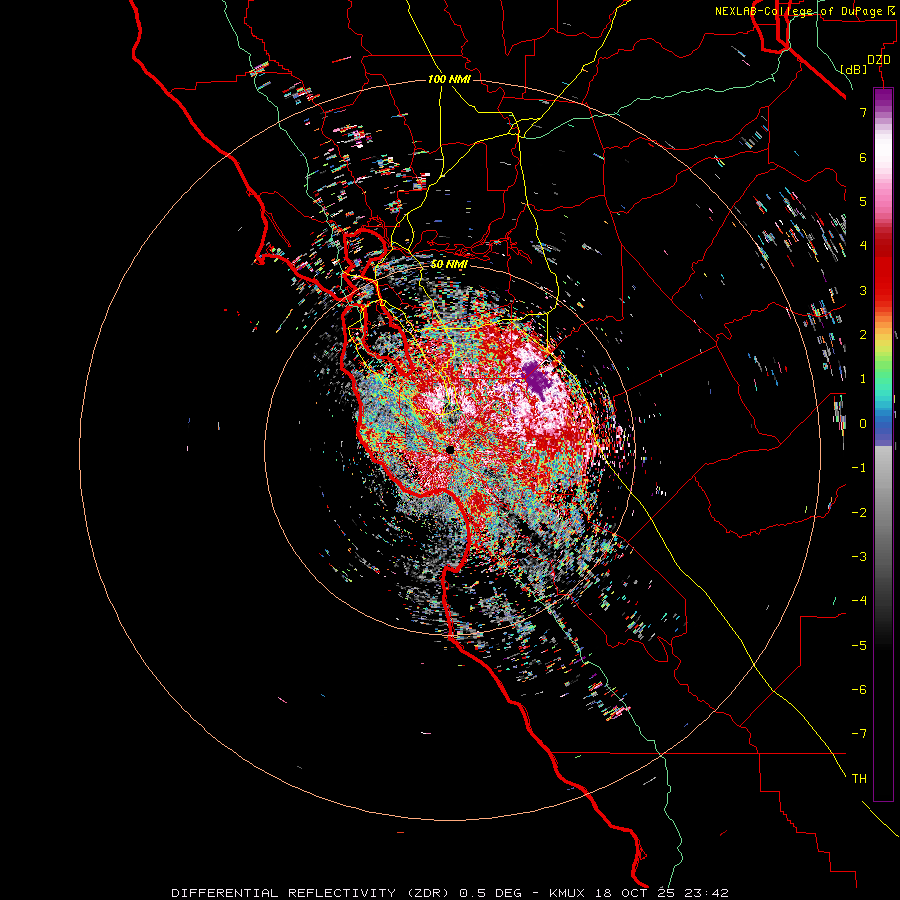The width and height of the screenshot is (900, 900).
Task: Click the "[dB]" unit label
Action: 854,69
